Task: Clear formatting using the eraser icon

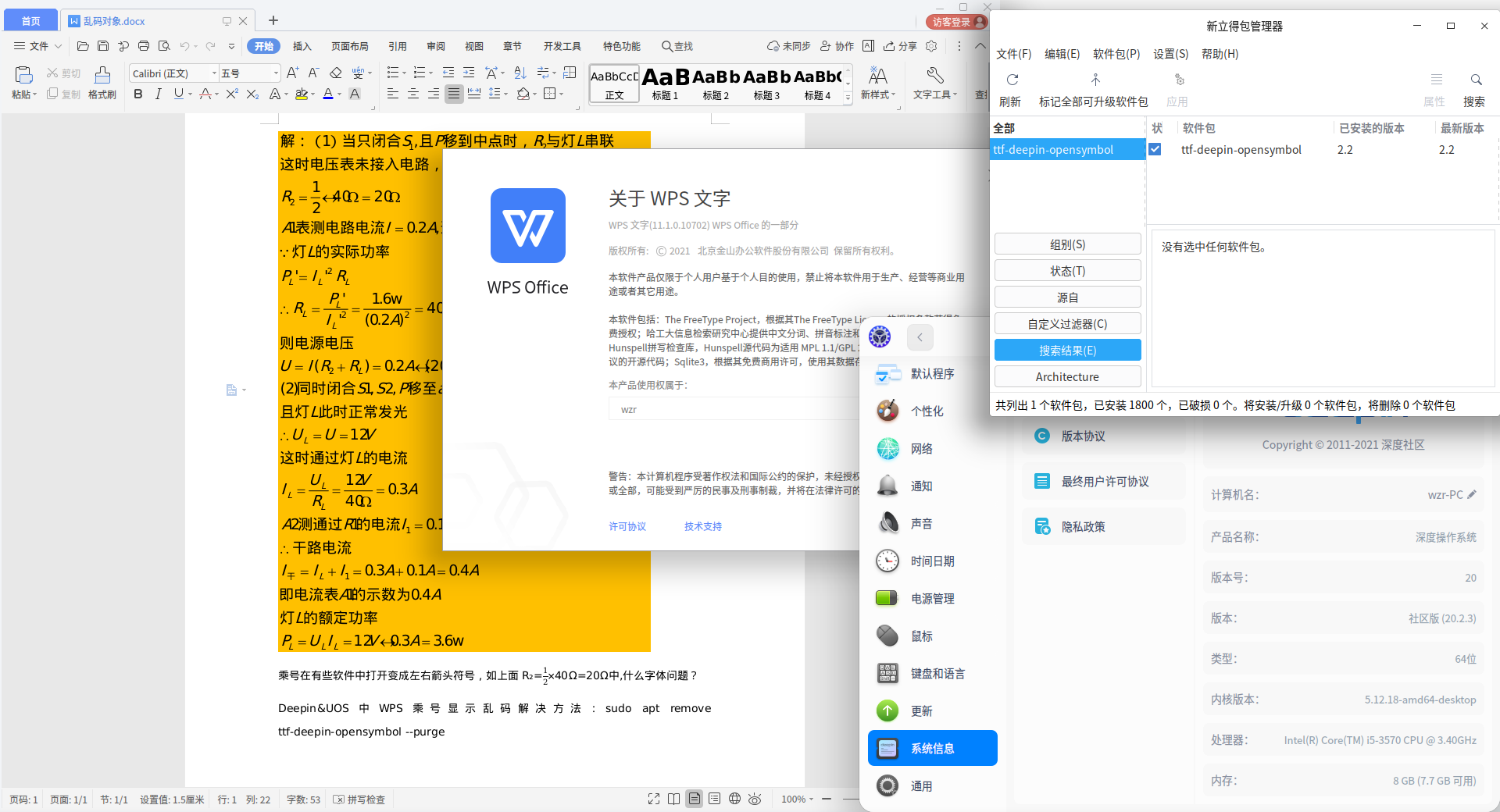Action: (336, 73)
